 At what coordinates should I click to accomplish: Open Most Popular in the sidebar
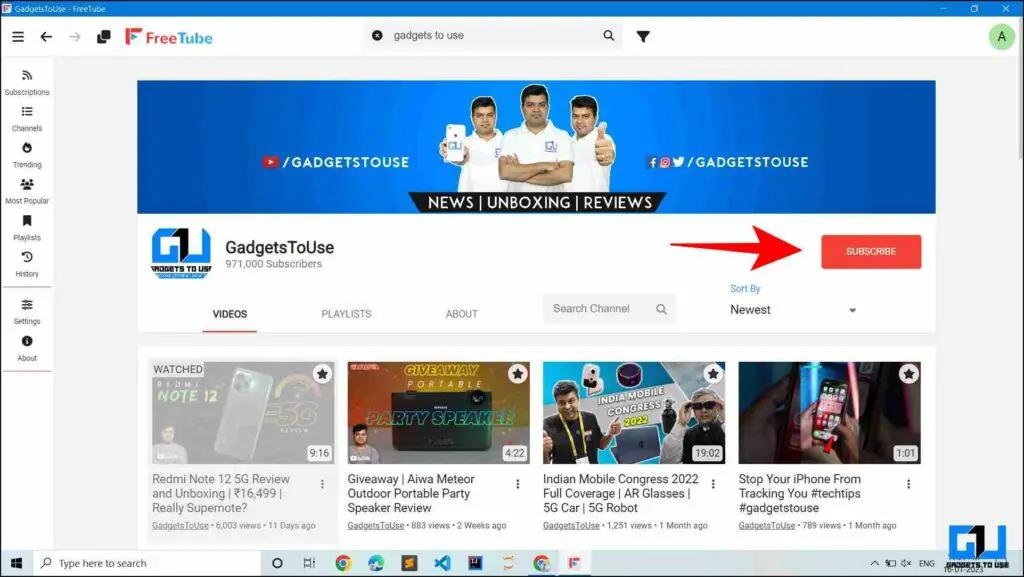27,192
